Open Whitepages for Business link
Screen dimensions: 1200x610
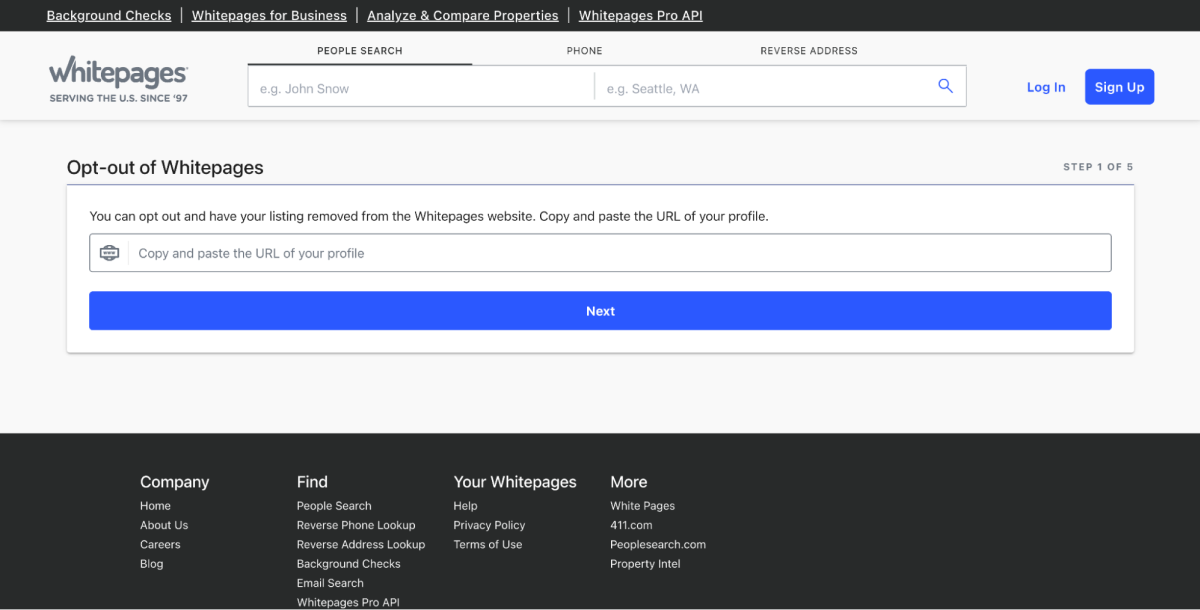269,16
